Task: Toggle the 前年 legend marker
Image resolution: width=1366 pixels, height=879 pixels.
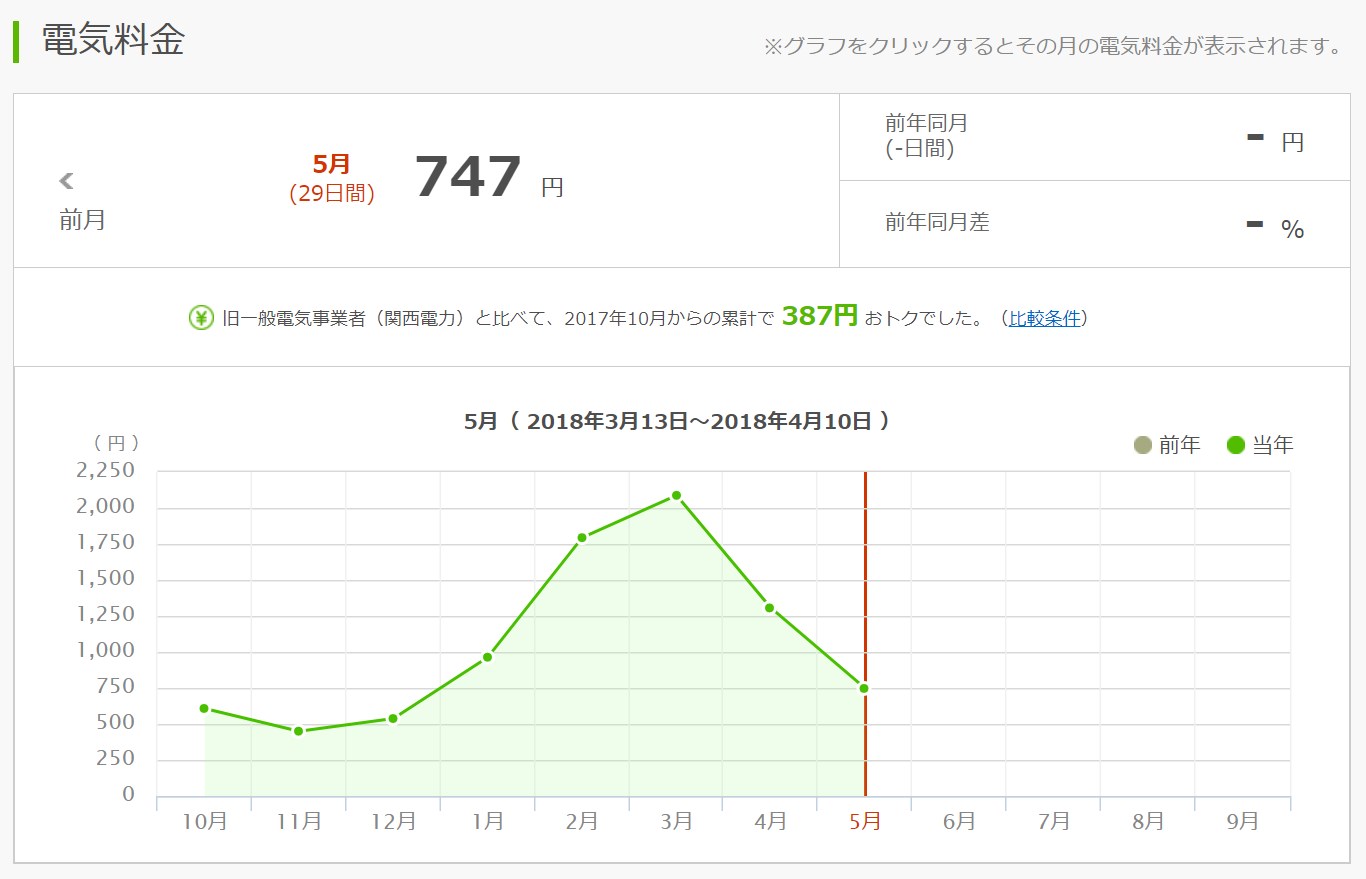Action: click(x=1143, y=445)
